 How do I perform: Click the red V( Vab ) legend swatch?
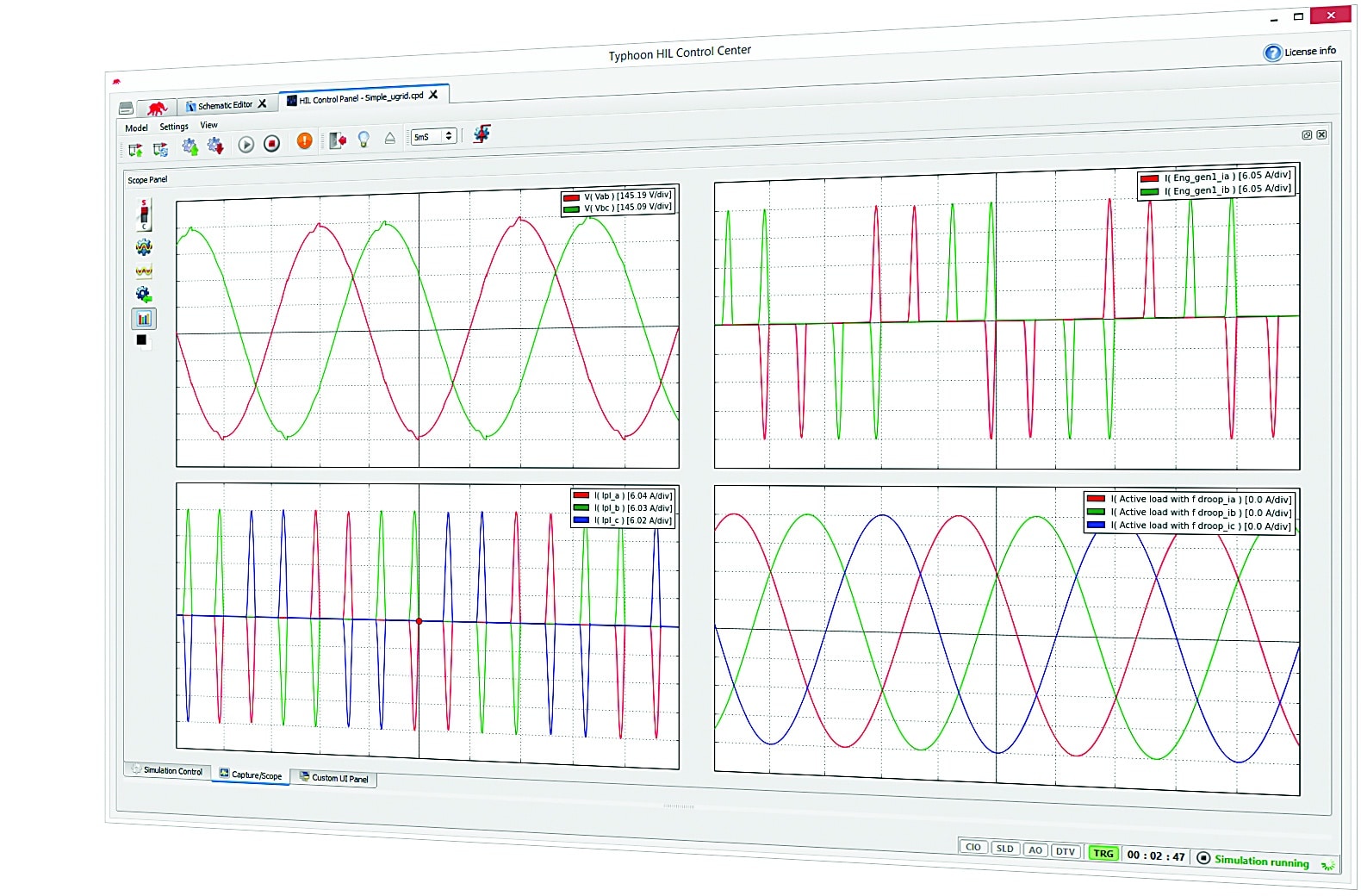571,198
